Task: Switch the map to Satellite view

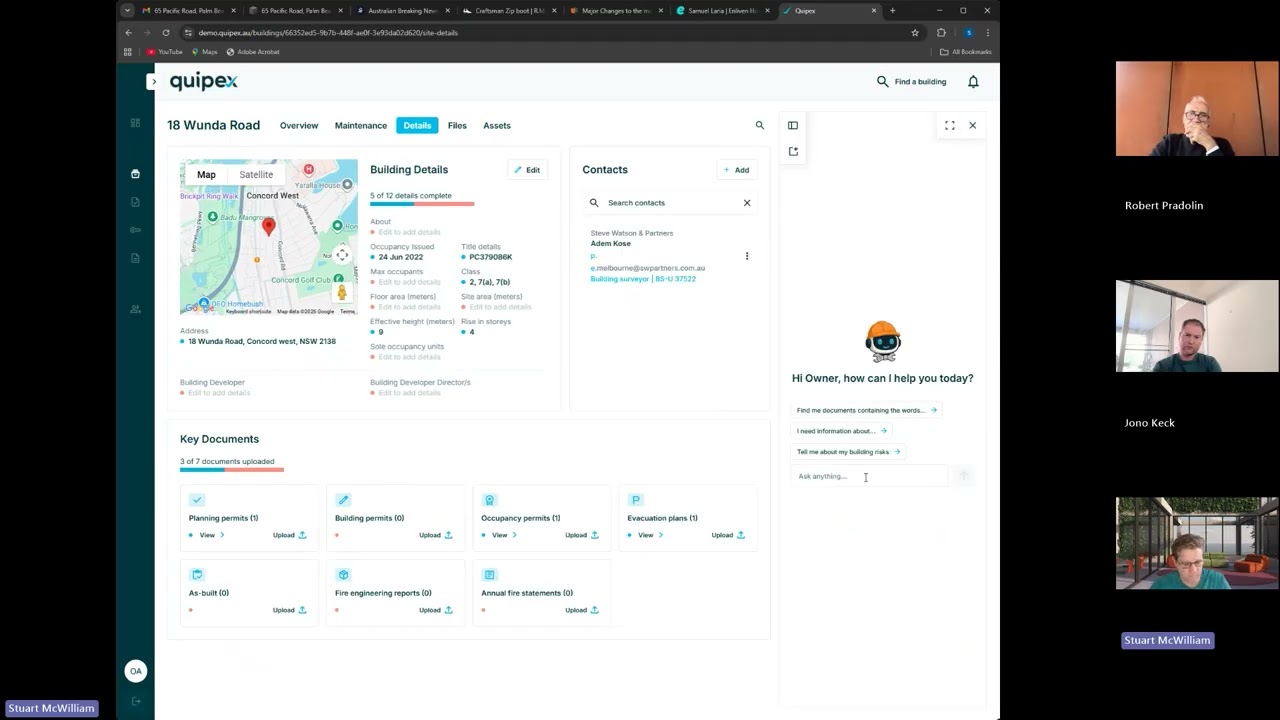Action: coord(256,174)
